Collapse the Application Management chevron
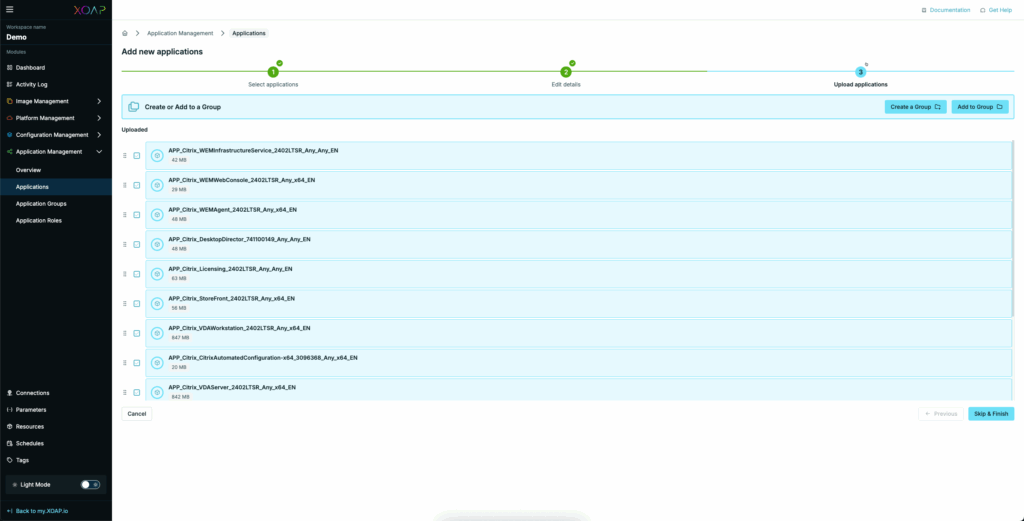1024x521 pixels. pyautogui.click(x=99, y=151)
